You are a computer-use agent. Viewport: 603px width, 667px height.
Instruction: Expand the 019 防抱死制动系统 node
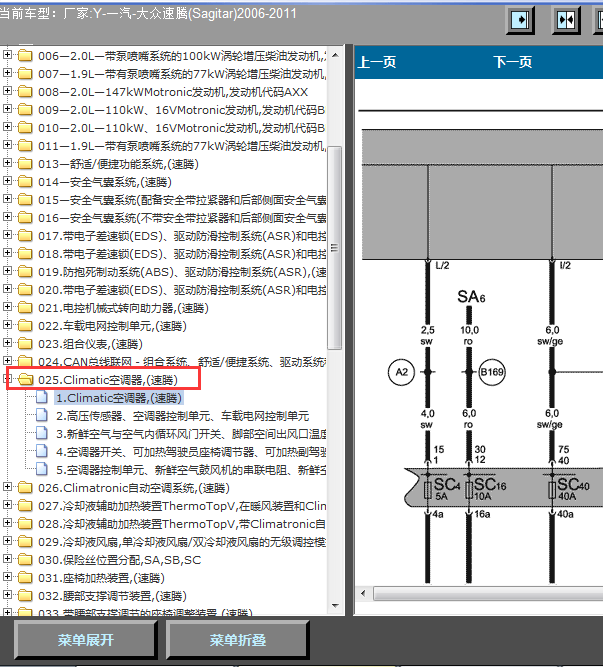[x=7, y=271]
